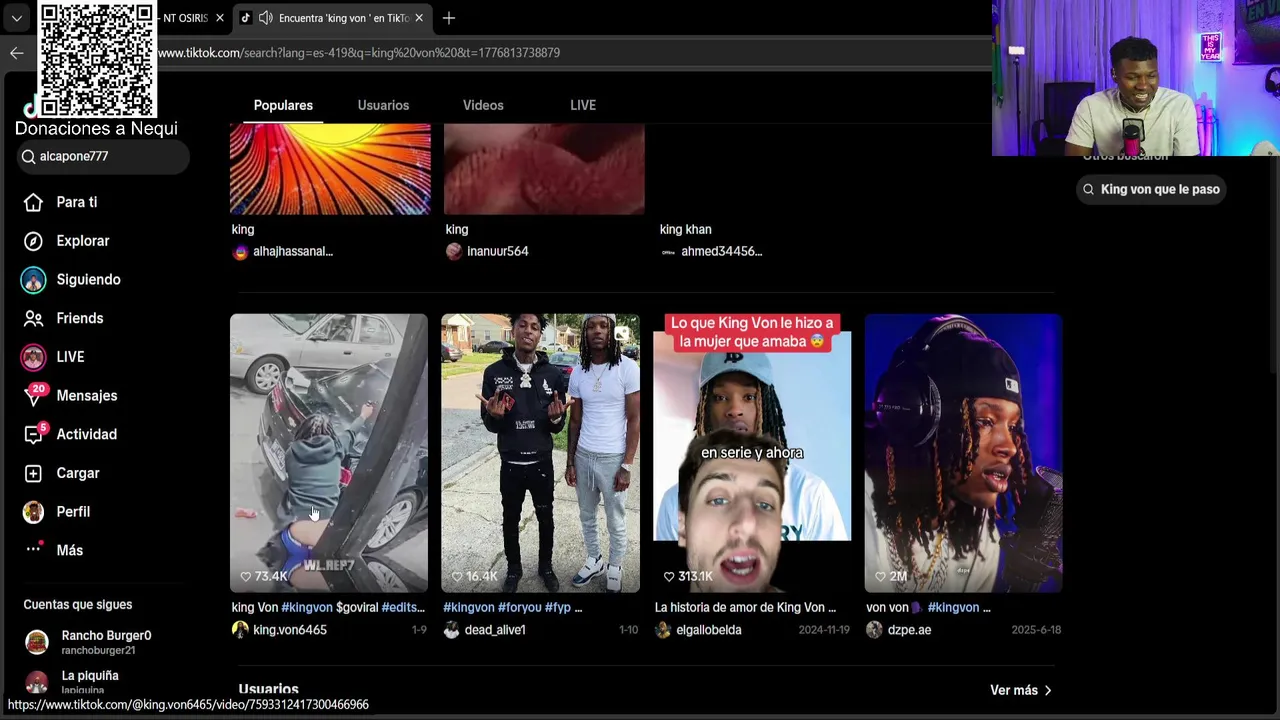The width and height of the screenshot is (1280, 720).
Task: Click the heart icon showing 73.4K
Action: (246, 576)
